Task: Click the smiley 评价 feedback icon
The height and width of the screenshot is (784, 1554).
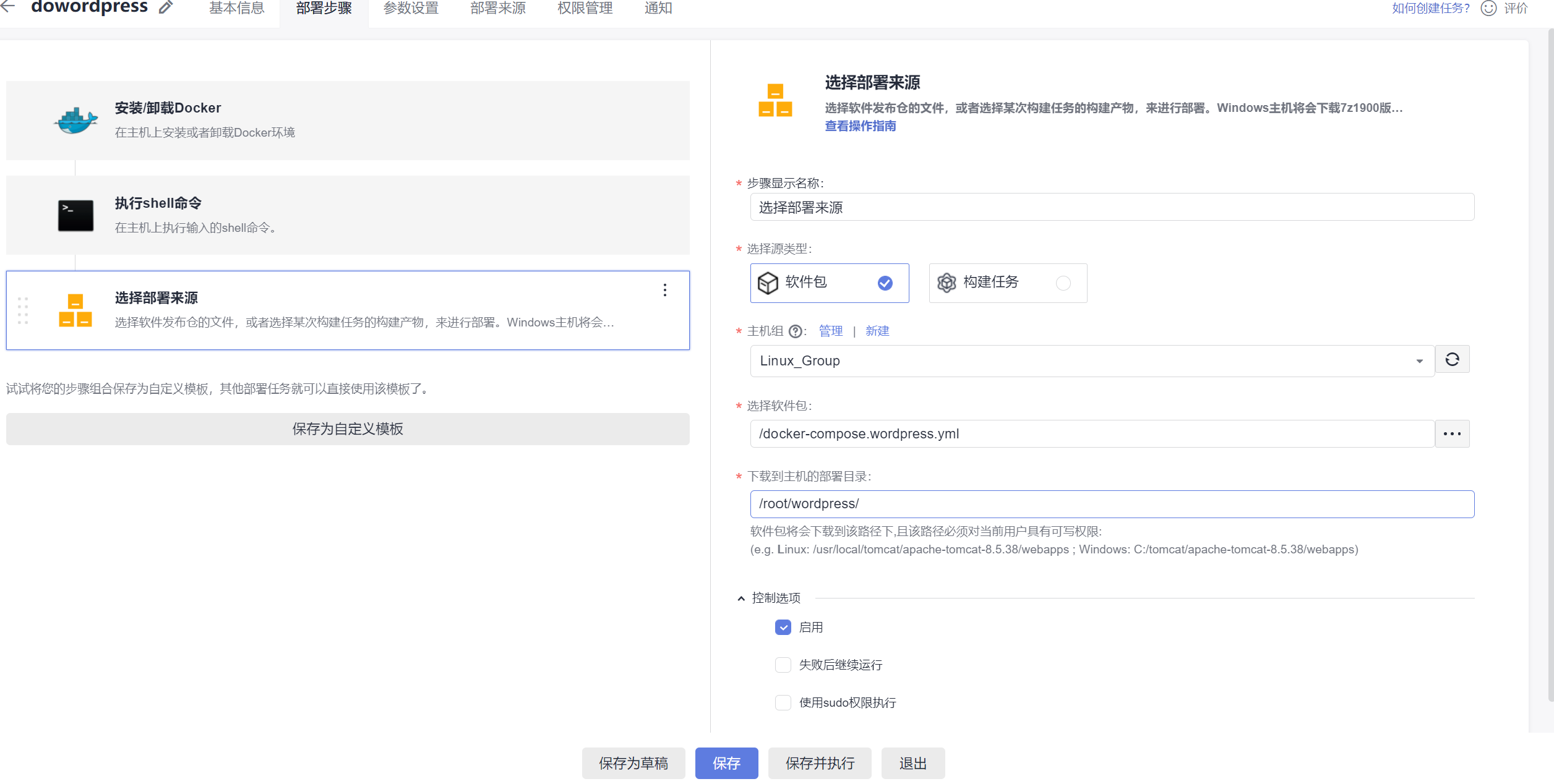Action: [1488, 8]
